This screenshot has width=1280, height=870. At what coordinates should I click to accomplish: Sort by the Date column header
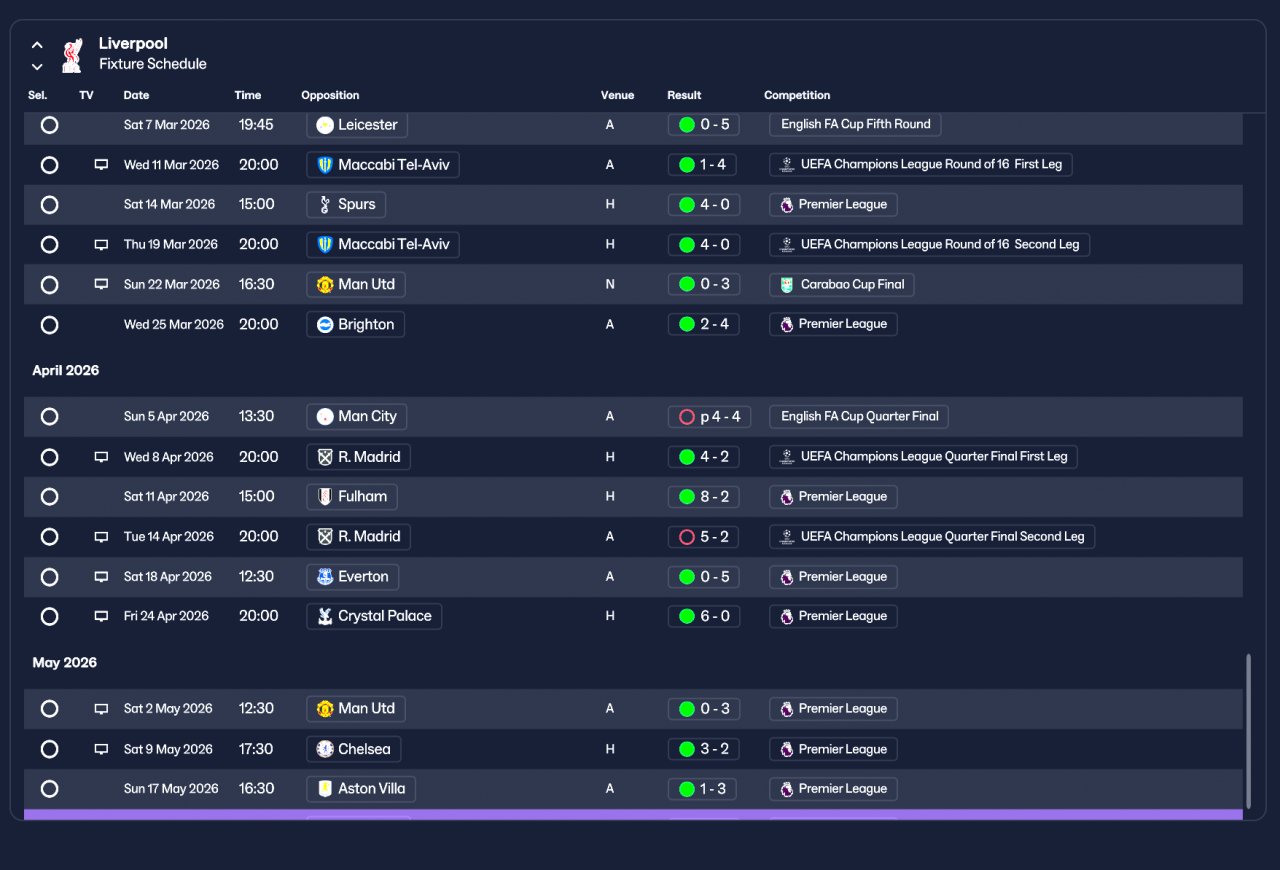[136, 96]
